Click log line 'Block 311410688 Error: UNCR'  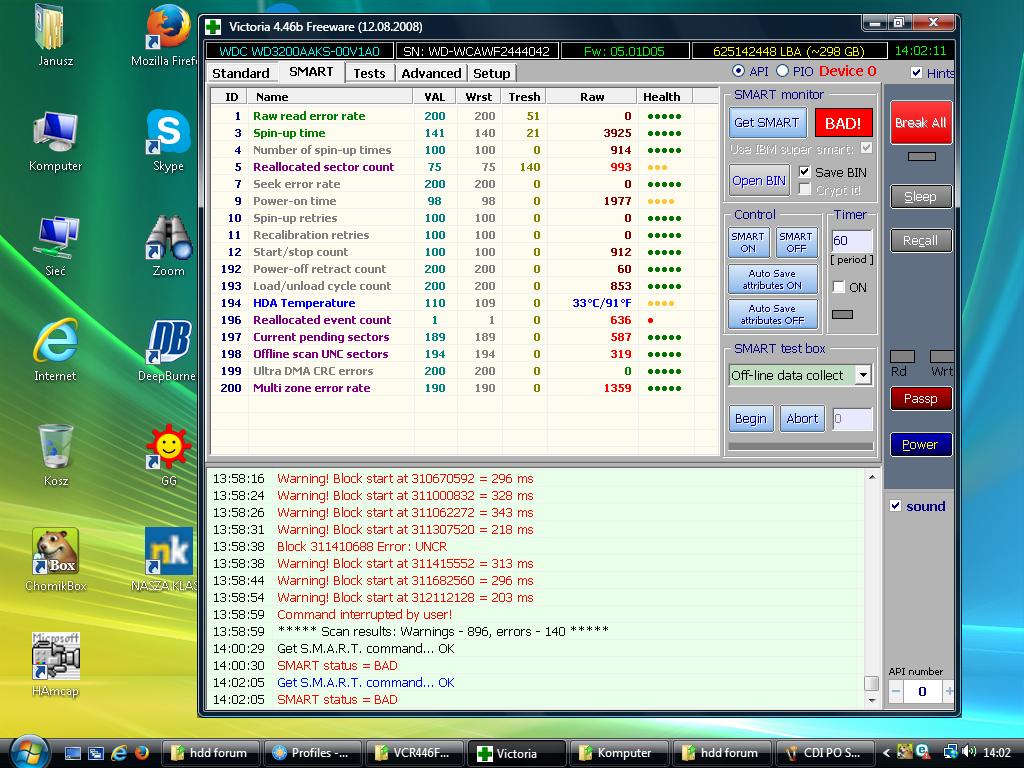point(362,547)
